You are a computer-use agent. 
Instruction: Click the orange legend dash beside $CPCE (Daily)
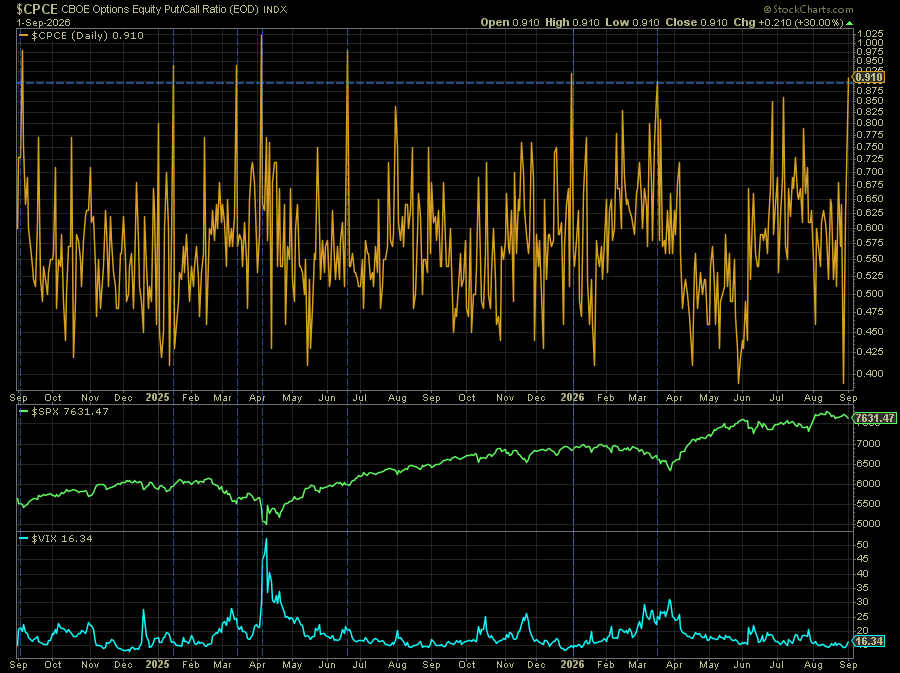click(24, 36)
